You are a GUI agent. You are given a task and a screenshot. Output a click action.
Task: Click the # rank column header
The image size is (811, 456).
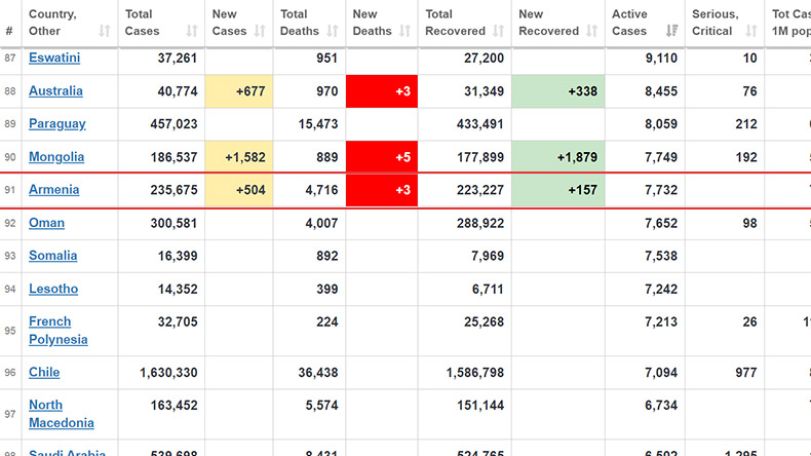point(9,31)
